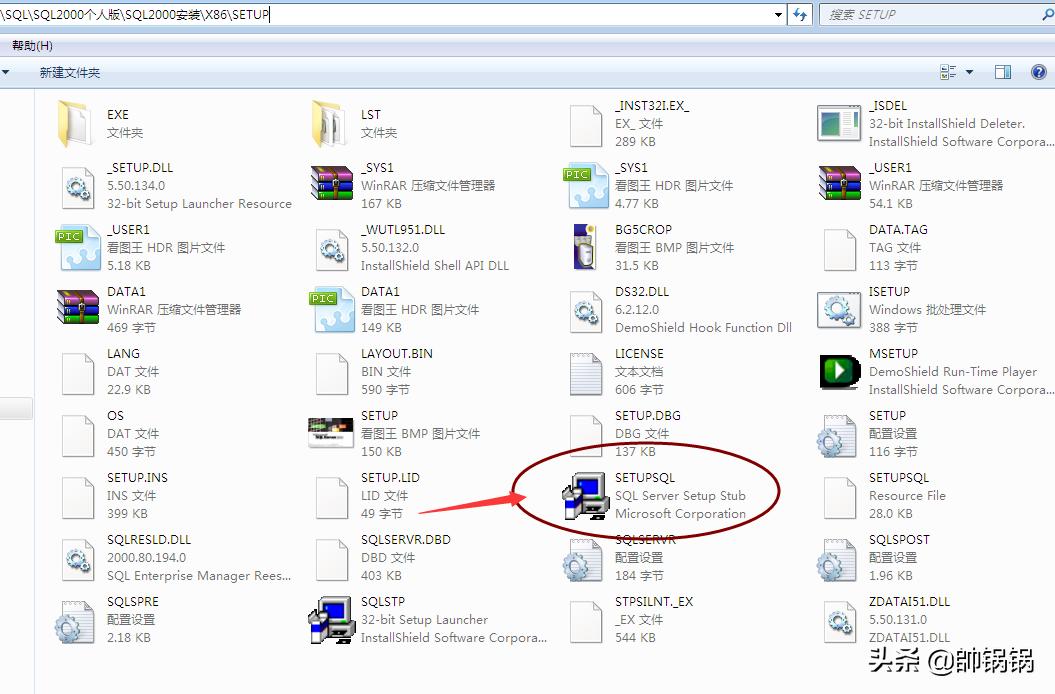
Task: Open the EXE folder
Action: coord(77,124)
